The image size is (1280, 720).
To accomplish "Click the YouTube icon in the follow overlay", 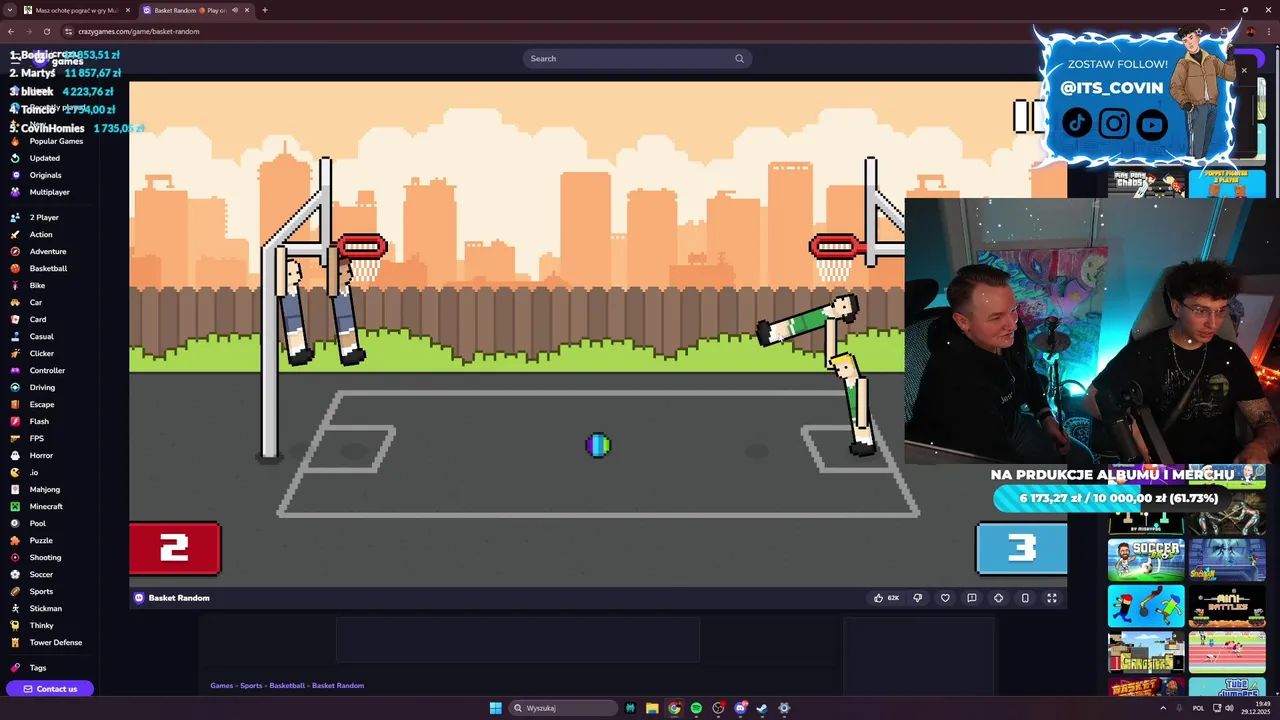I will 1152,124.
